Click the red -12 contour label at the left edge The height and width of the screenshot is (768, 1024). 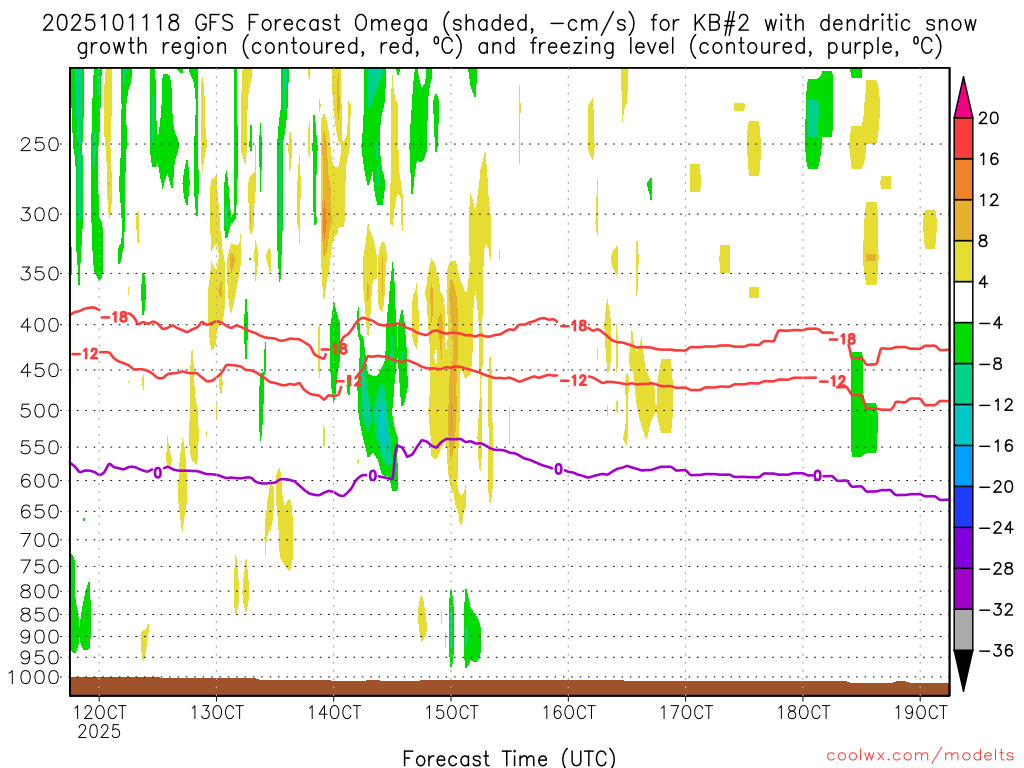86,354
